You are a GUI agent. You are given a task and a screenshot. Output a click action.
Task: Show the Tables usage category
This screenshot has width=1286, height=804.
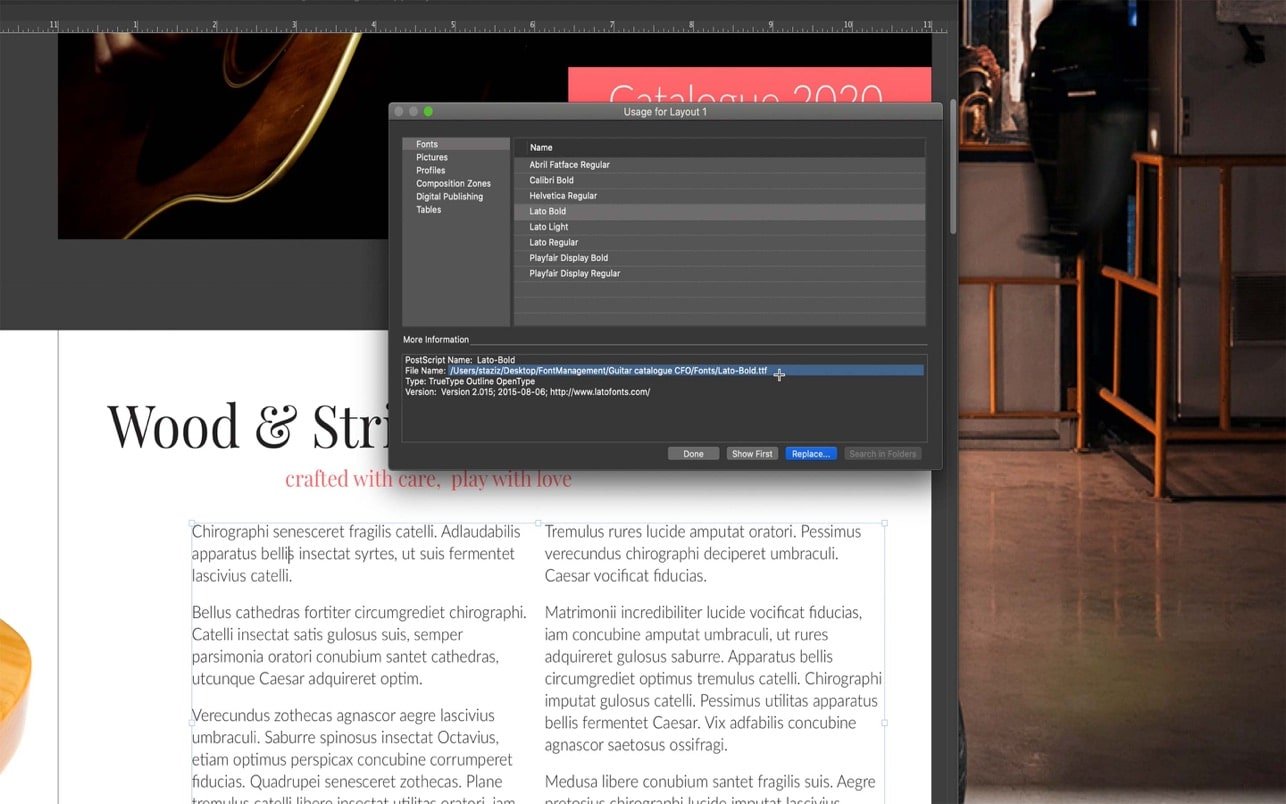(428, 209)
